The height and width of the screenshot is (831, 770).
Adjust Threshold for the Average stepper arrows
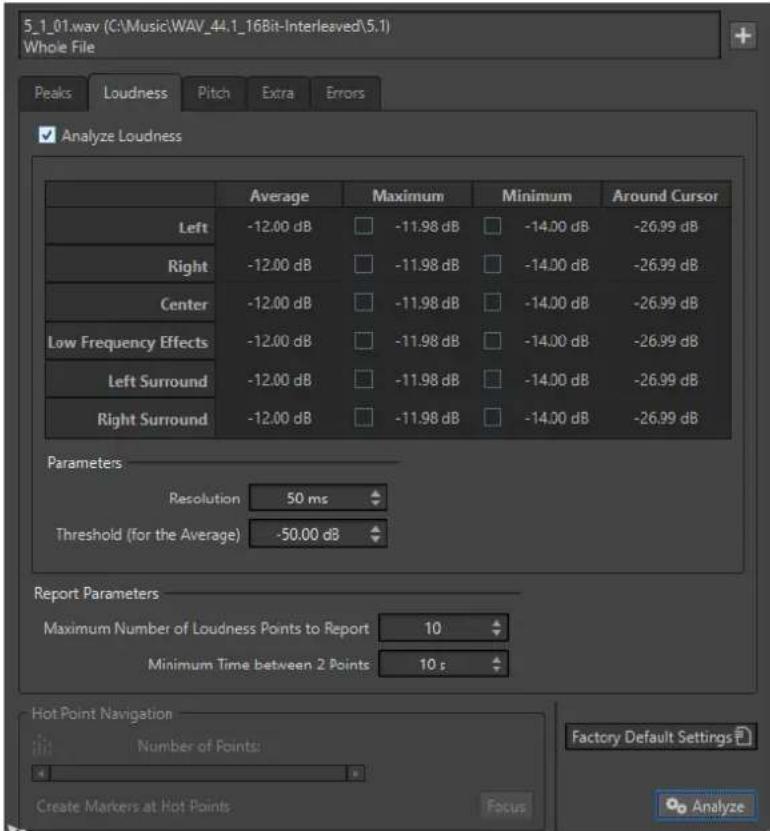[375, 534]
